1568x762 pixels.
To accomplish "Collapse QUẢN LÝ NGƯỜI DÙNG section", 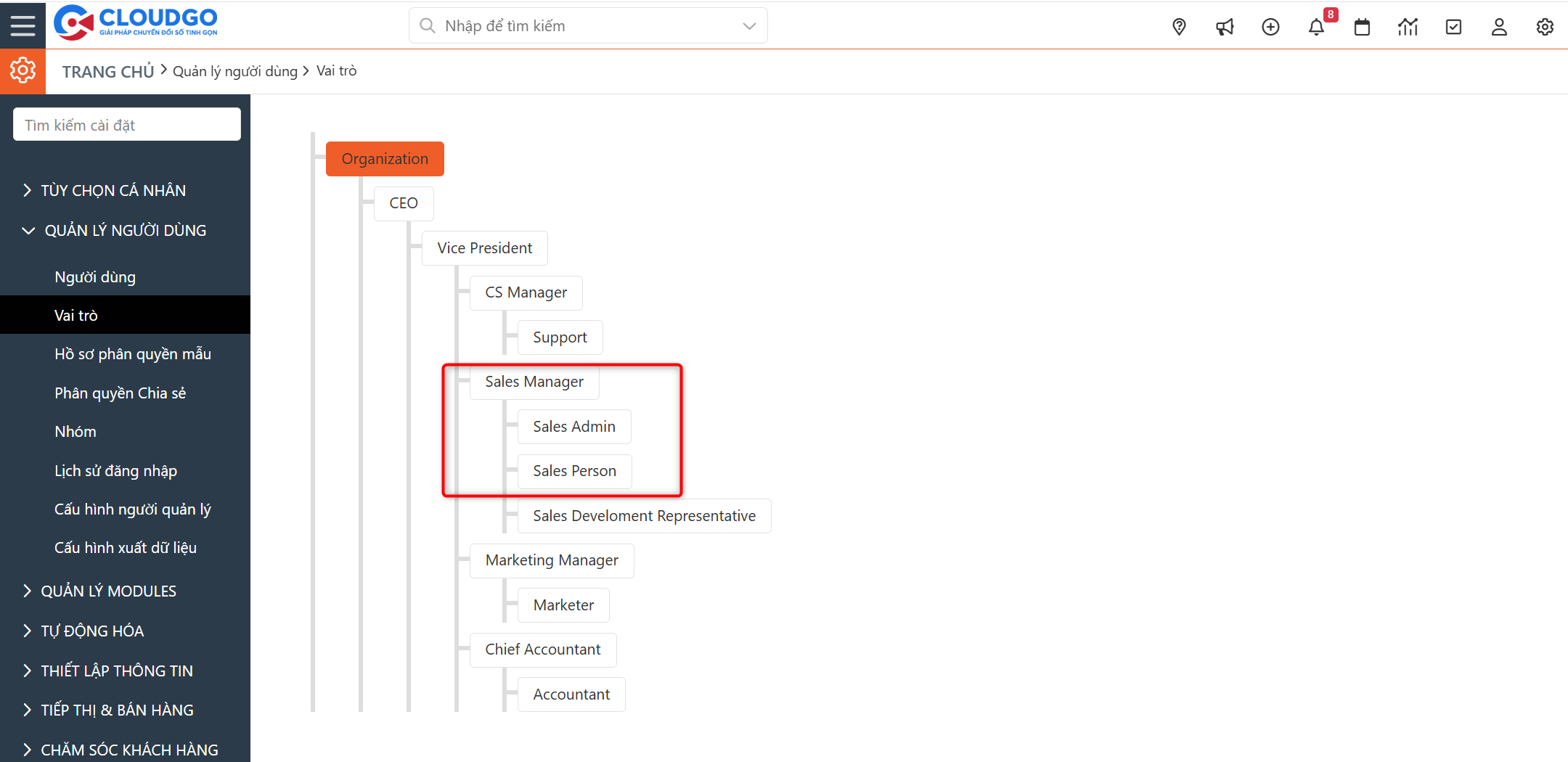I will [x=125, y=230].
